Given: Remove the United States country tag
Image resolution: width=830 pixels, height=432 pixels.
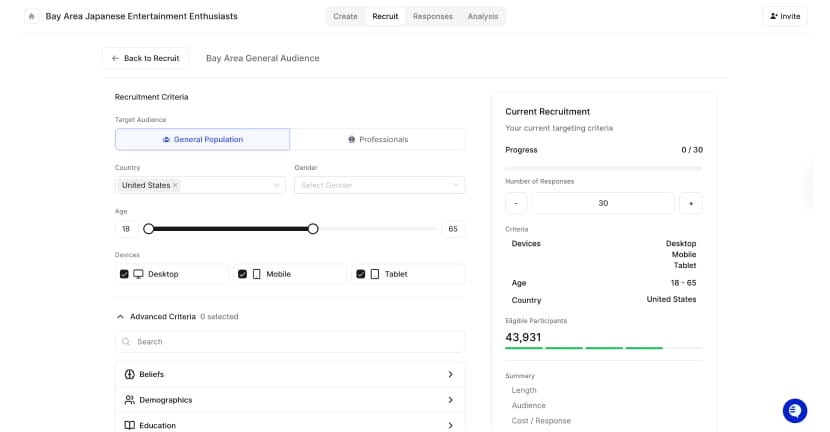Looking at the screenshot, I should click(x=175, y=185).
